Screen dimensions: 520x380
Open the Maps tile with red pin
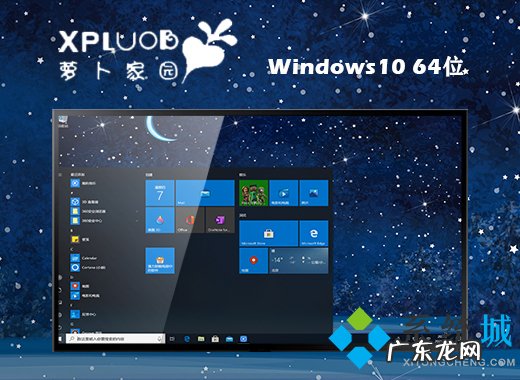tap(254, 261)
